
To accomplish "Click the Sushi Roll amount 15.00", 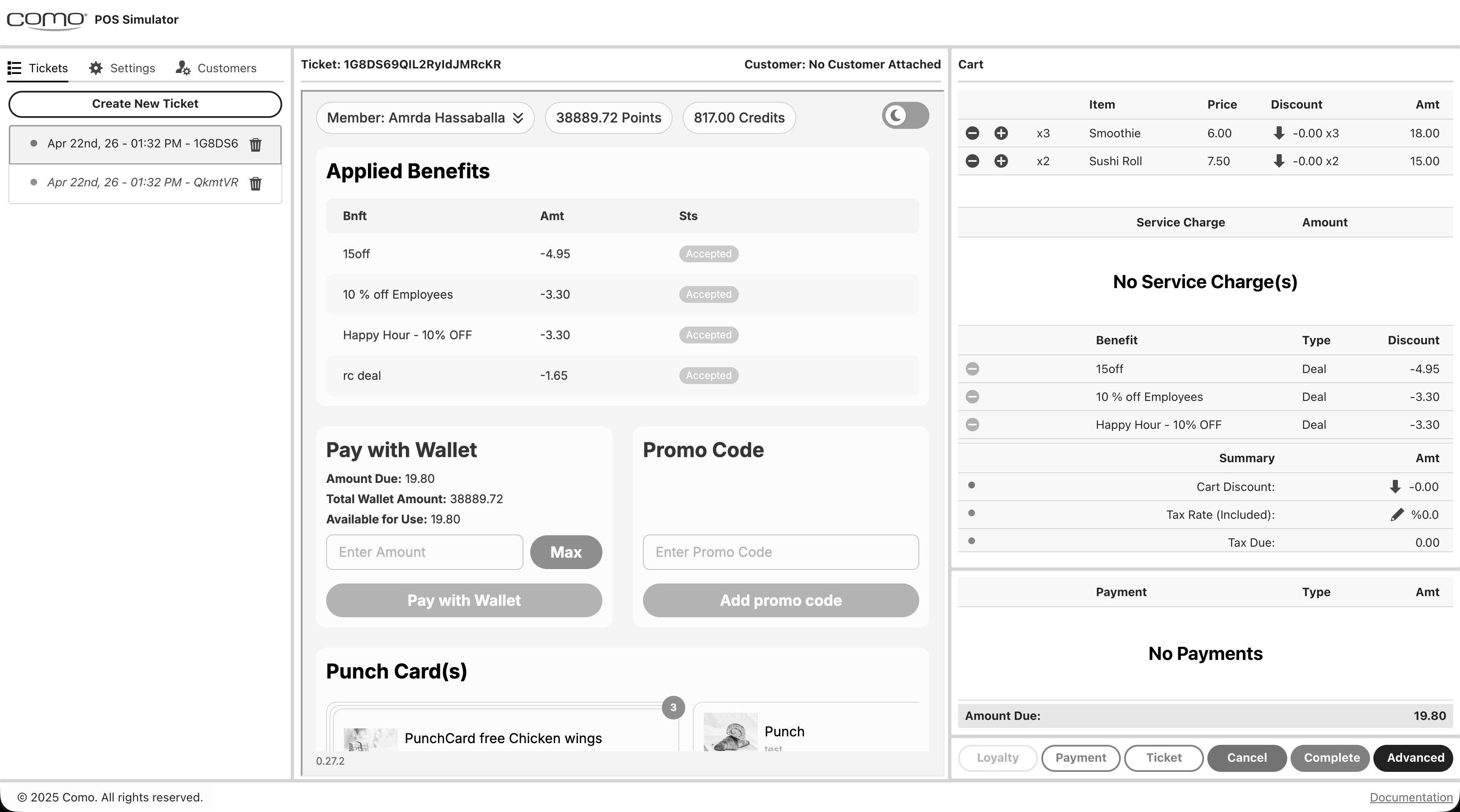I will [x=1424, y=161].
